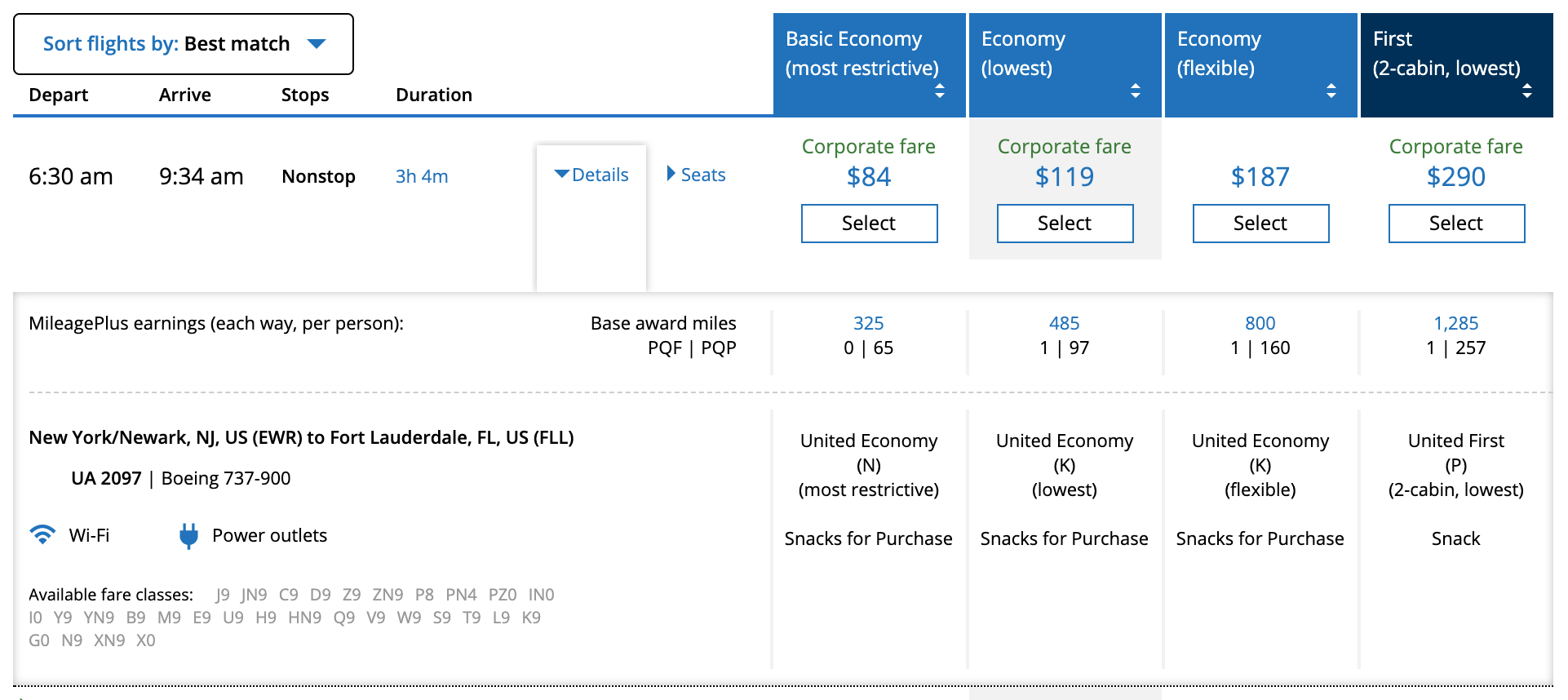Click the Power outlets plug icon
Screen dimensions: 1568x700
point(188,535)
